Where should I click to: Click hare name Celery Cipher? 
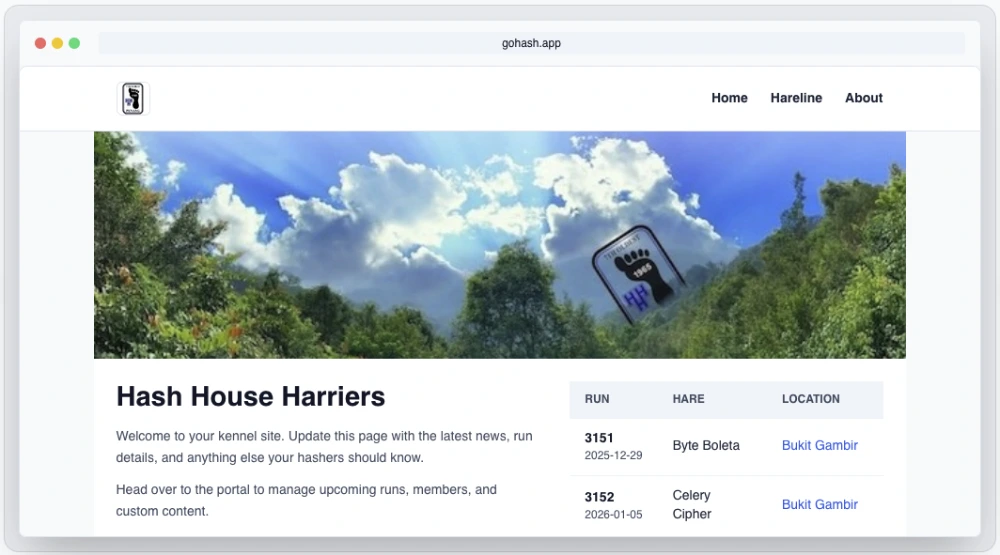(x=692, y=505)
